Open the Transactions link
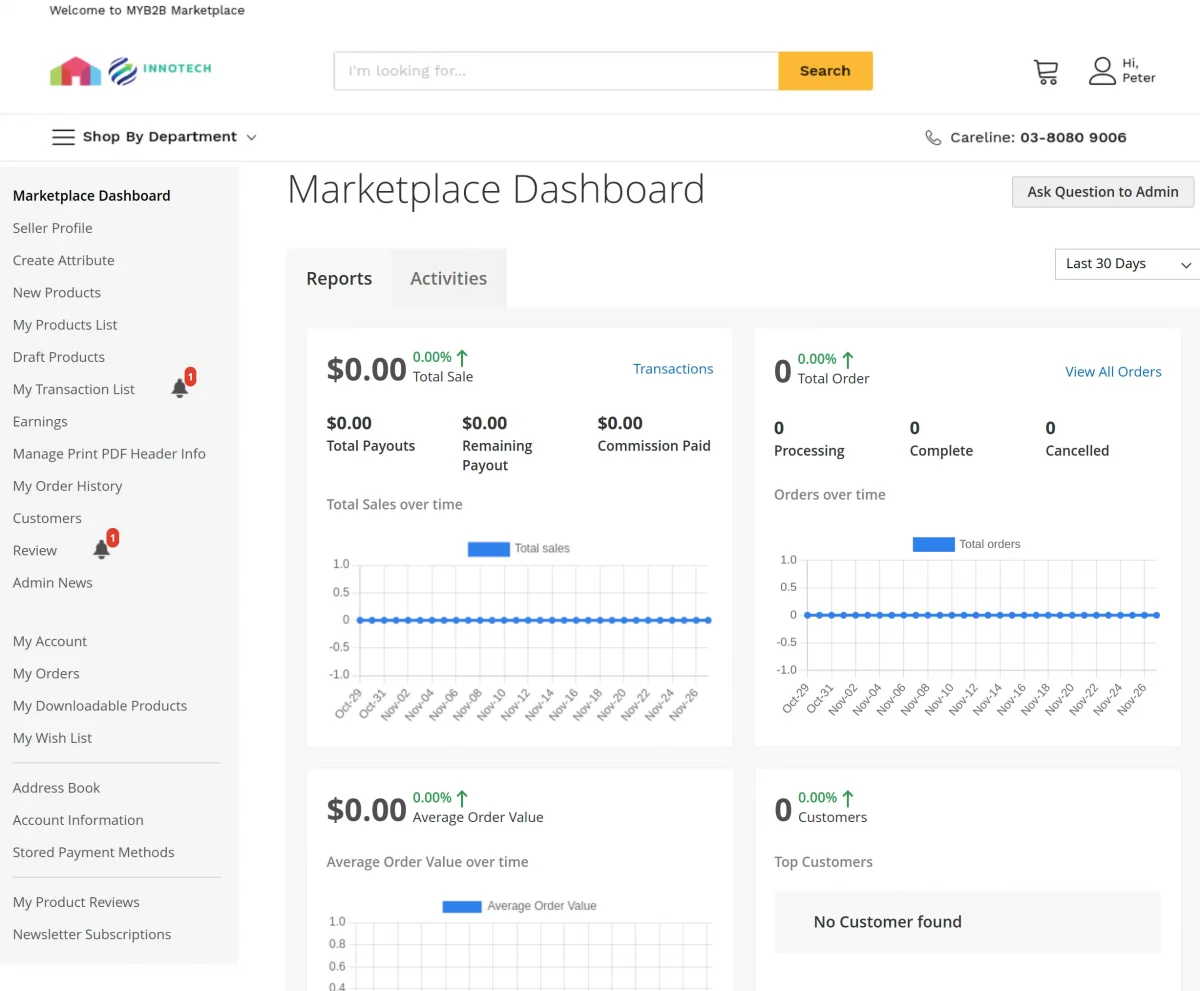Viewport: 1200px width, 991px height. (x=673, y=368)
